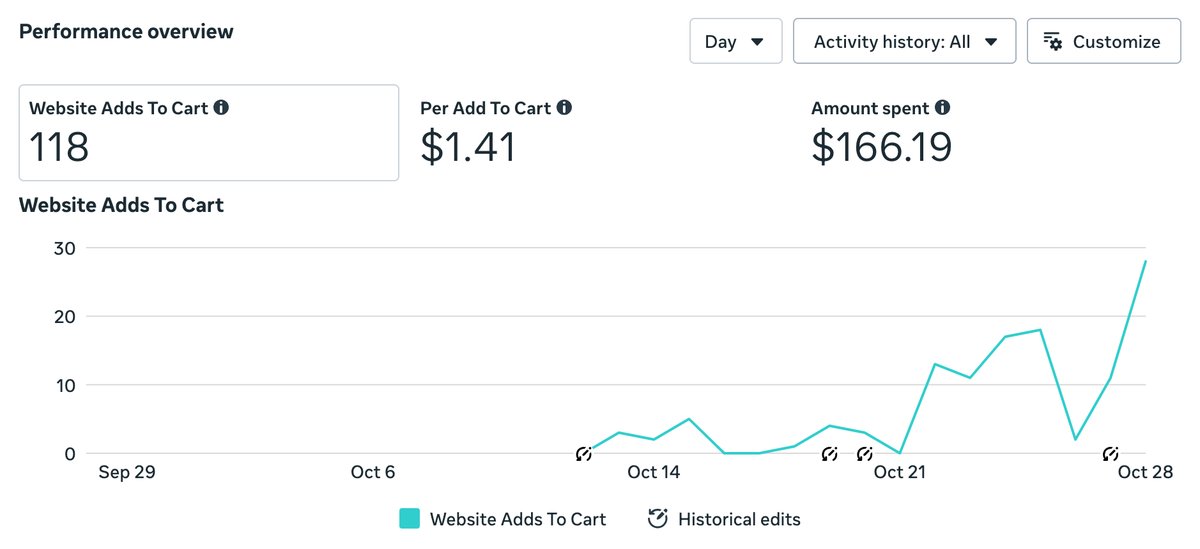Click the Sep 29 axis label
This screenshot has width=1200, height=549.
coord(127,472)
